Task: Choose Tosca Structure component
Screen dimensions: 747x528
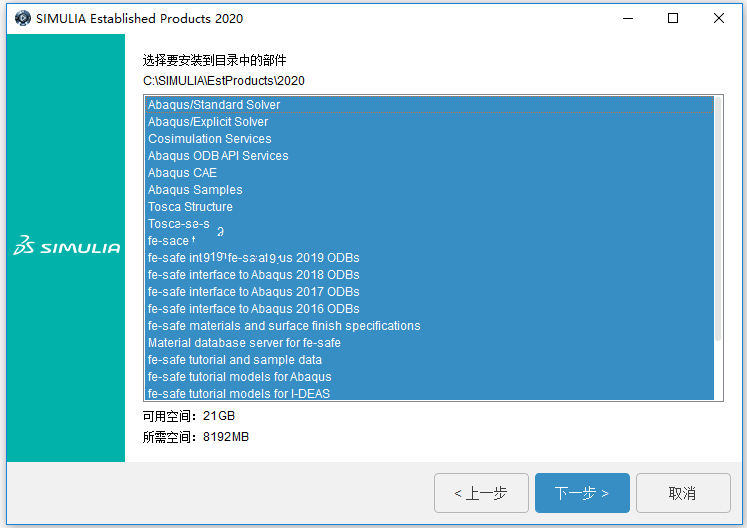Action: pos(429,207)
